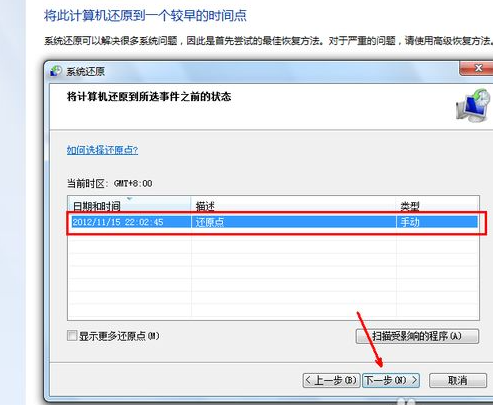Image resolution: width=493 pixels, height=405 pixels.
Task: Click the computer restore graphic in dialog header
Action: pyautogui.click(x=474, y=105)
